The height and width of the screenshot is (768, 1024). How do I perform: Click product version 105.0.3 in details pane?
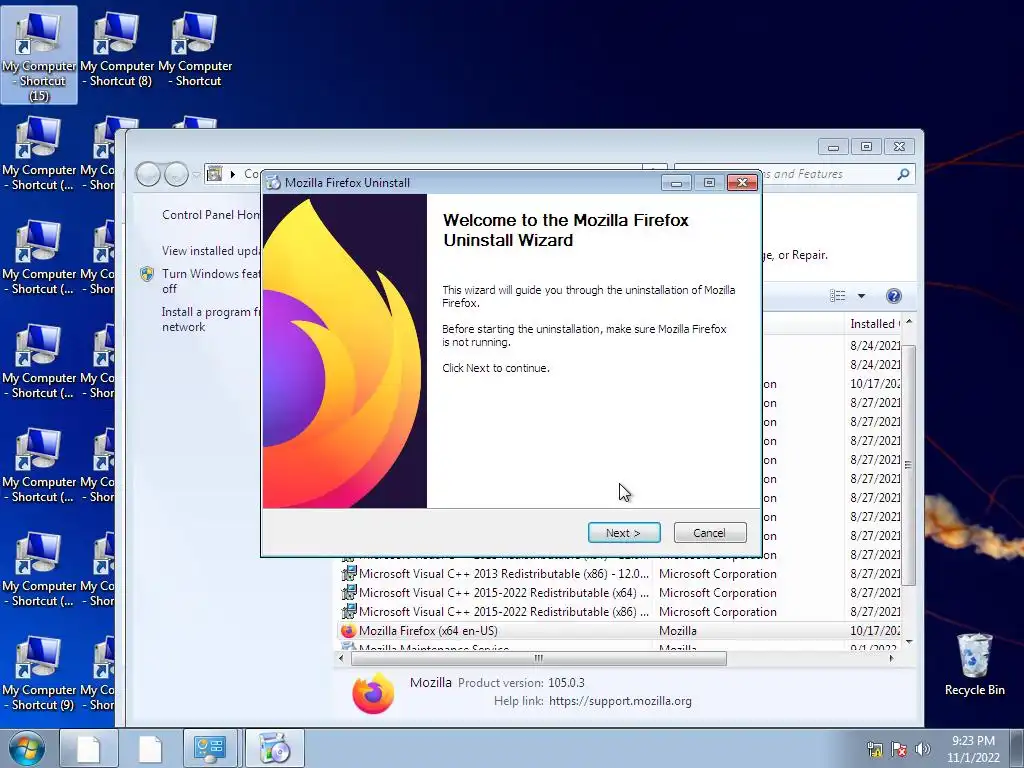[566, 683]
